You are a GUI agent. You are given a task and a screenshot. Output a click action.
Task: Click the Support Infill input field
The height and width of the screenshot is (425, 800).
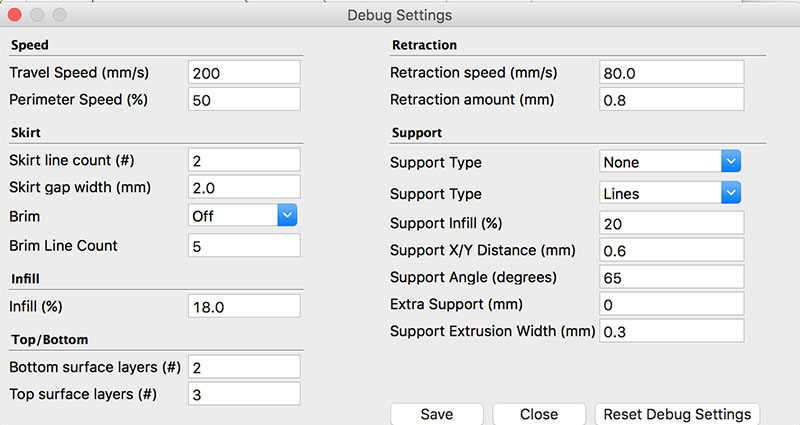[x=670, y=223]
